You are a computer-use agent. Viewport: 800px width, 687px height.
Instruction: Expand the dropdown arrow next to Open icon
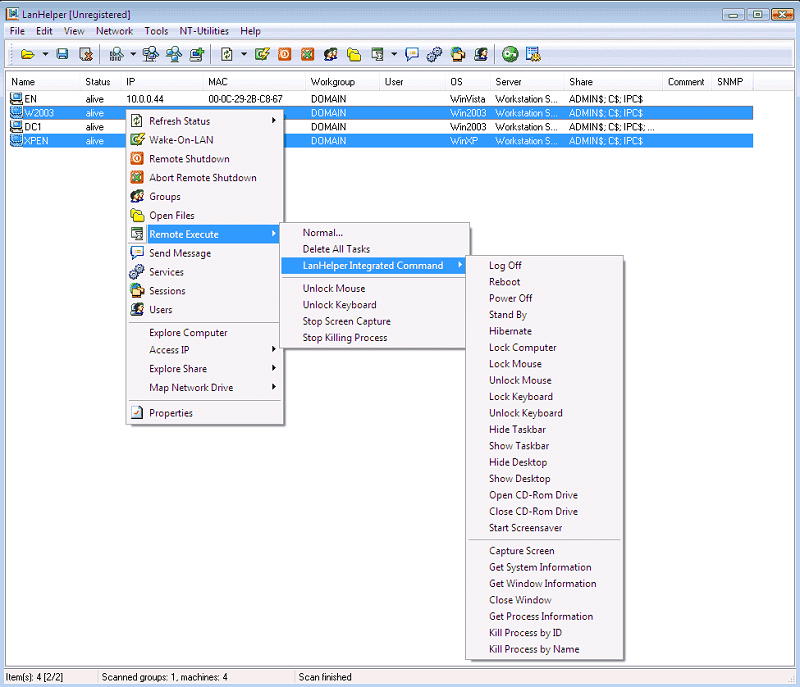pyautogui.click(x=45, y=54)
